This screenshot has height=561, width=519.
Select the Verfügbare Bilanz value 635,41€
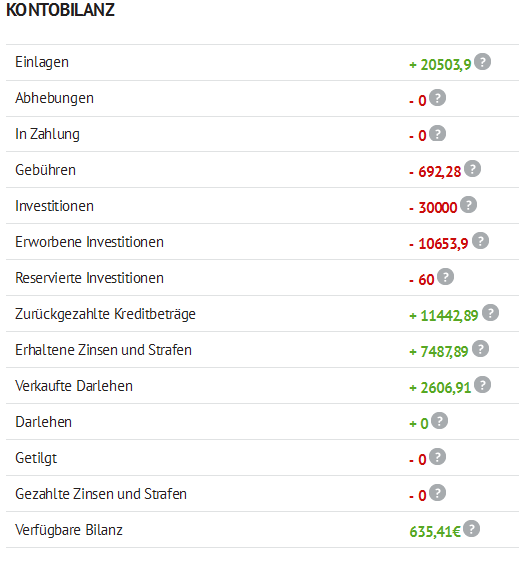coord(435,532)
